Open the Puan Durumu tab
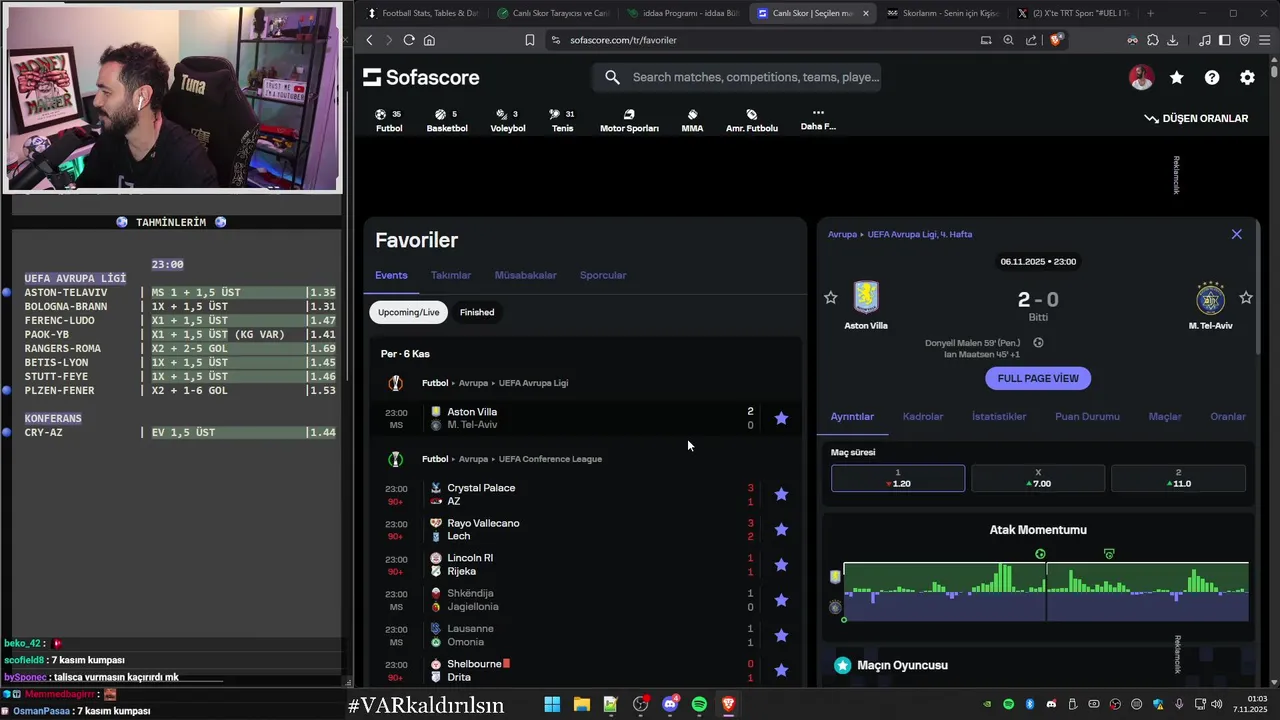Viewport: 1280px width, 720px height. coord(1087,416)
